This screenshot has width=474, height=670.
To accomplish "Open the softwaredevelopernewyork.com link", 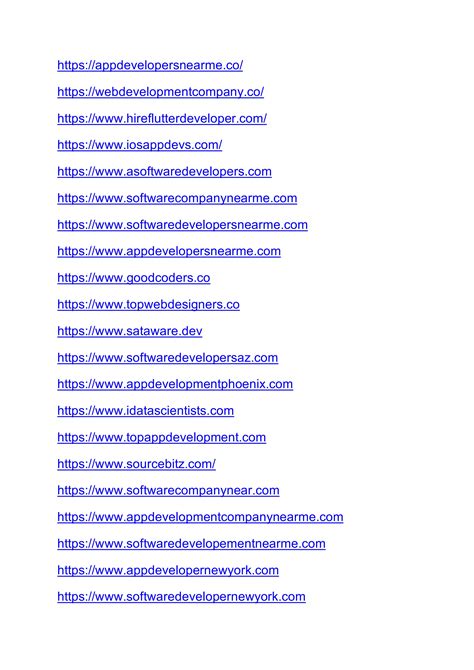I will 182,597.
